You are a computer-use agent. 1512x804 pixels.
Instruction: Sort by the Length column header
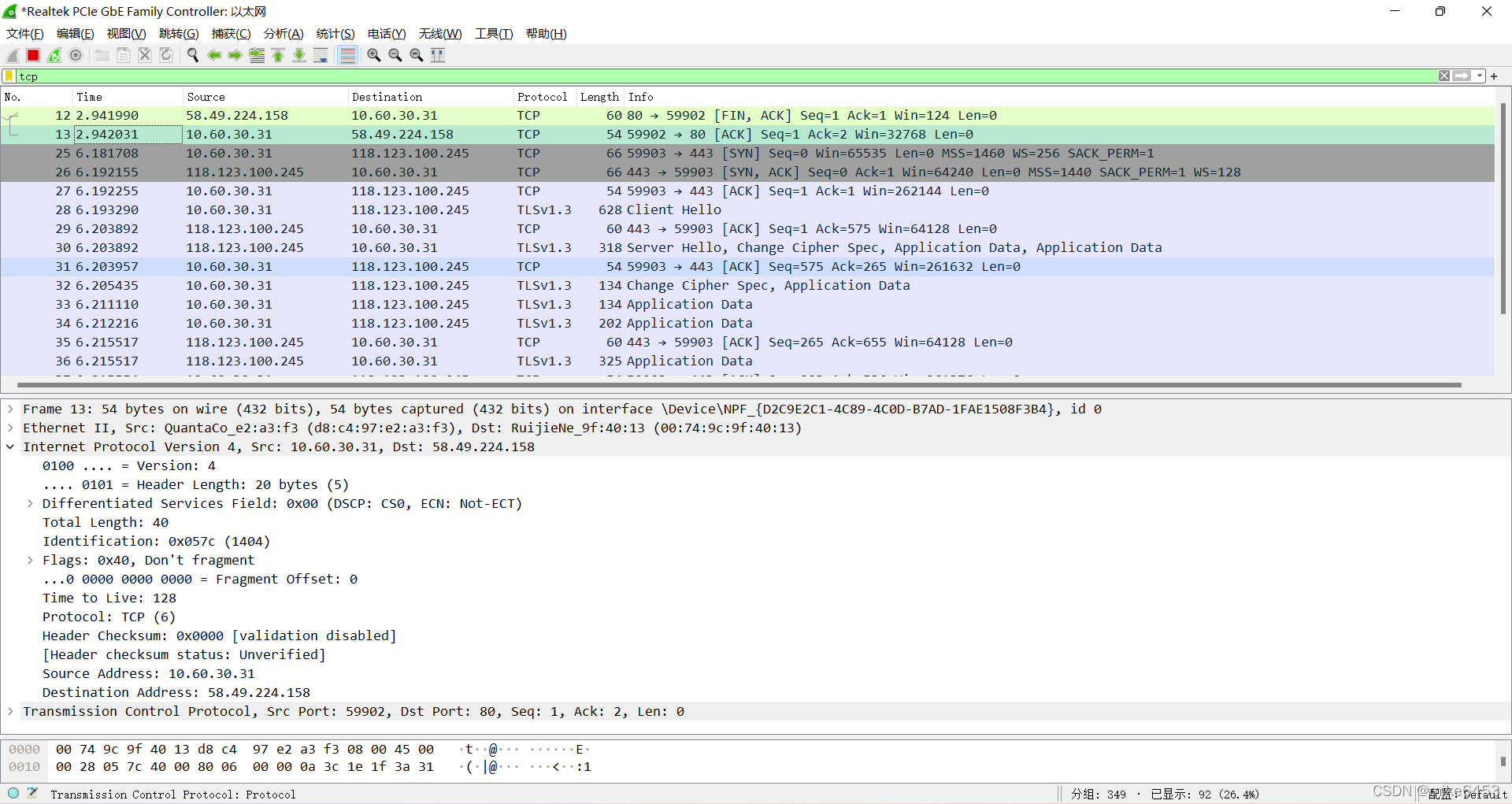coord(600,97)
